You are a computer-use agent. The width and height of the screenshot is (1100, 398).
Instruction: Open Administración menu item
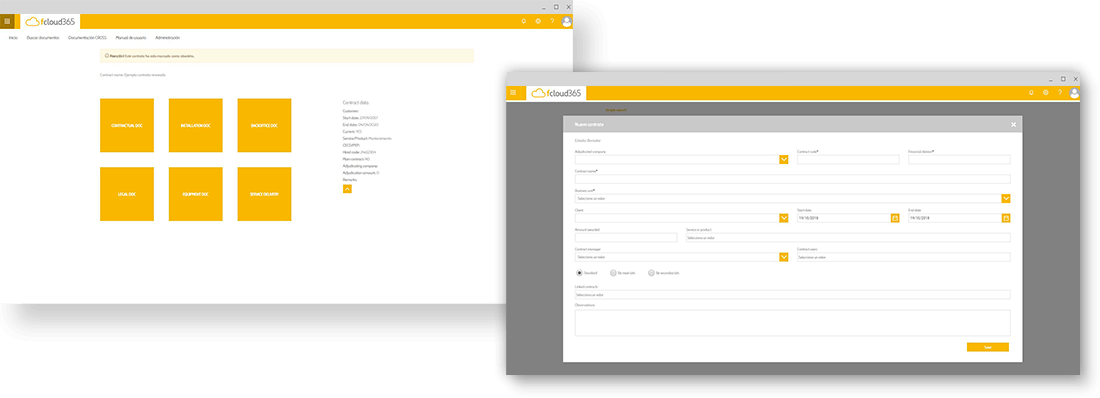coord(168,37)
